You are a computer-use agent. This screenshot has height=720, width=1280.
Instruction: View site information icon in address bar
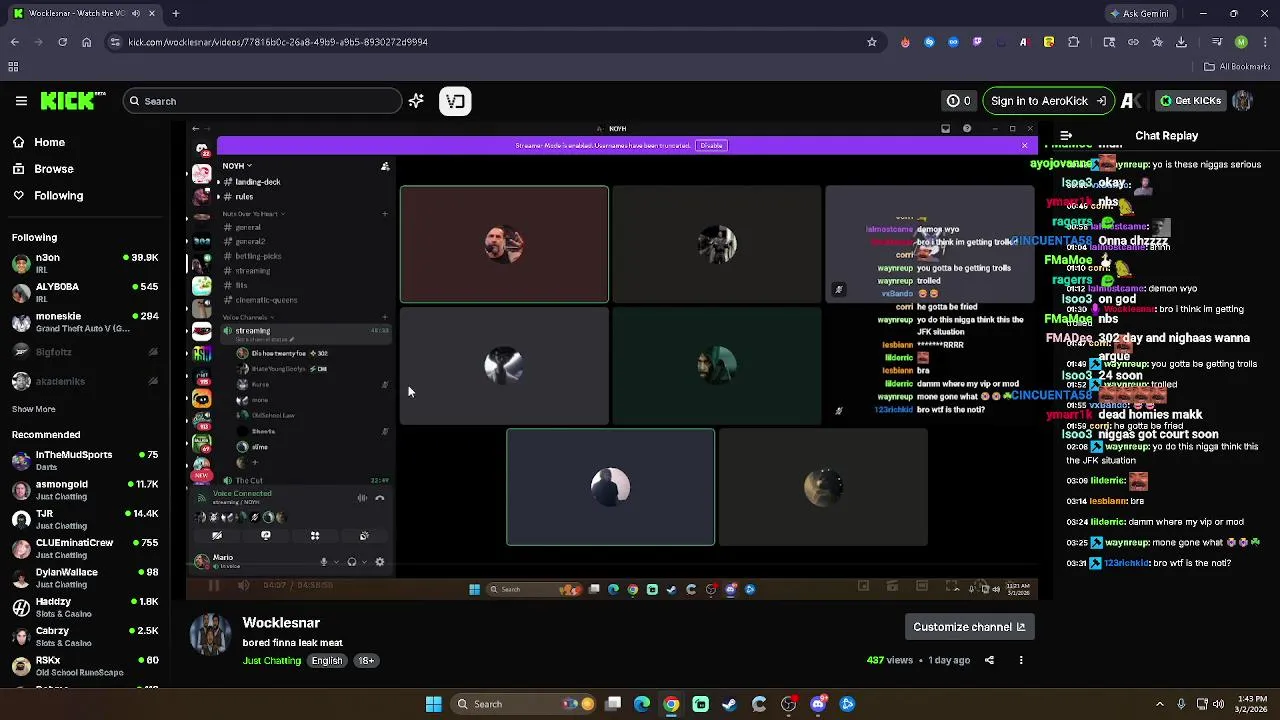coord(115,42)
